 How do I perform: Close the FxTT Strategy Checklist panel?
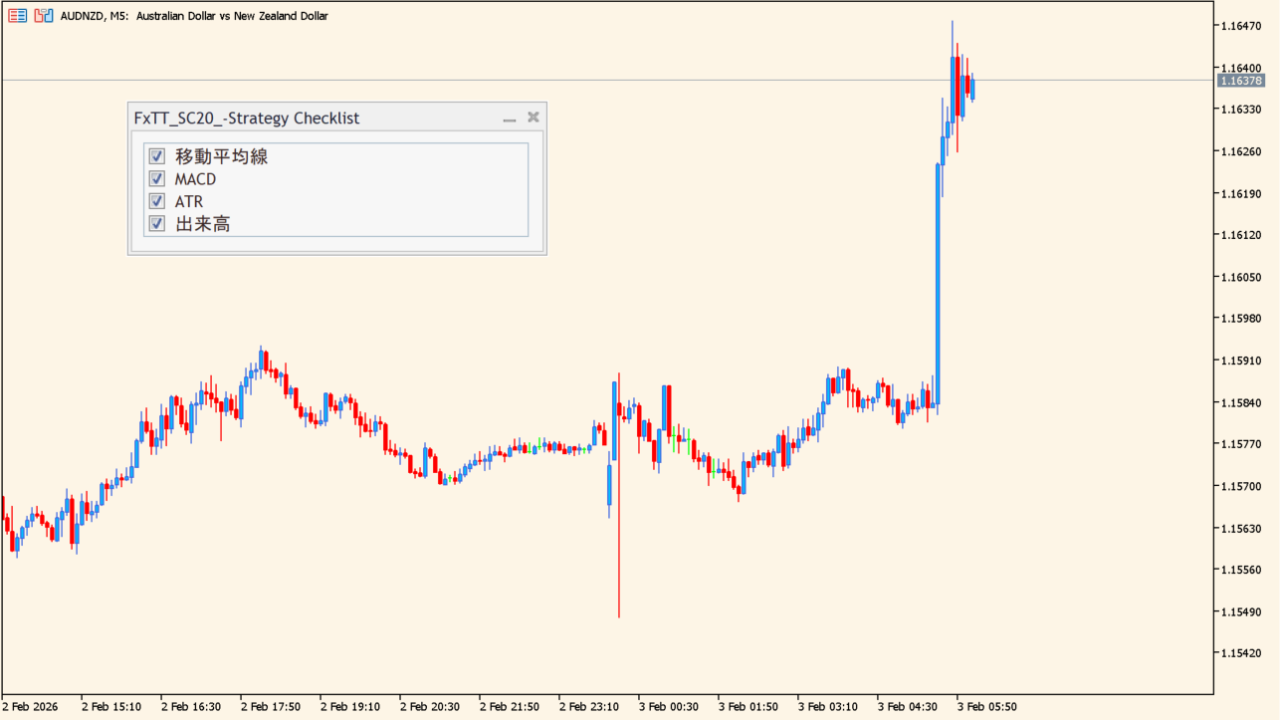click(x=533, y=117)
